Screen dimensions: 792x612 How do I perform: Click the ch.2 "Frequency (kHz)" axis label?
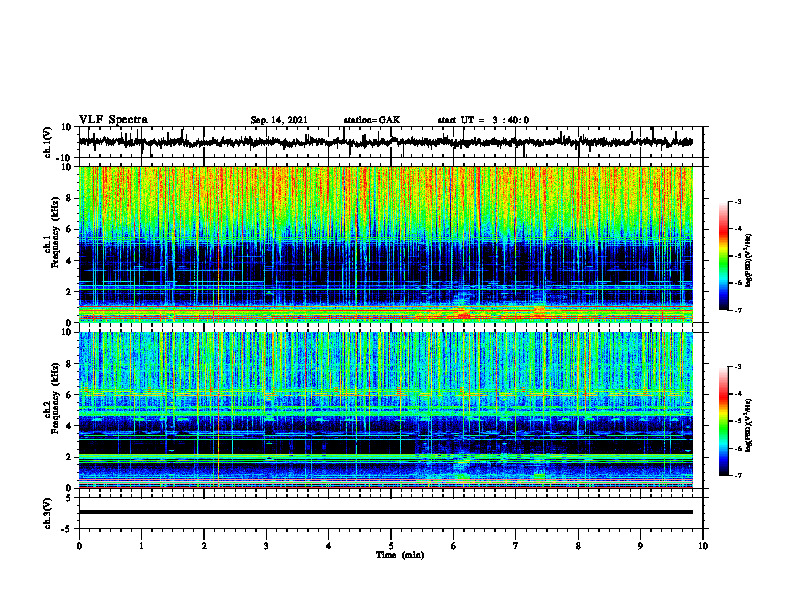point(55,398)
